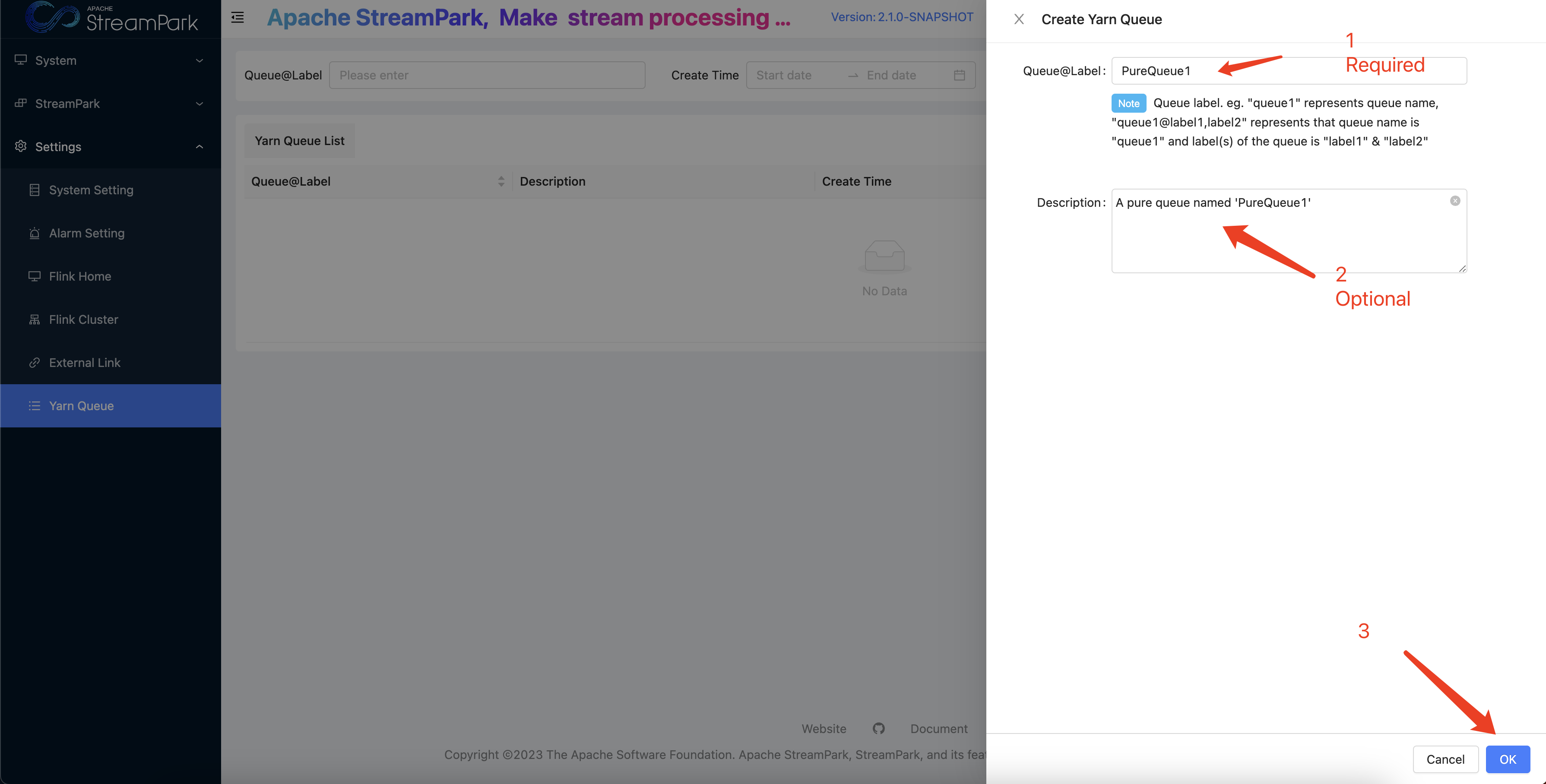Clear the description with the x icon

[1455, 201]
